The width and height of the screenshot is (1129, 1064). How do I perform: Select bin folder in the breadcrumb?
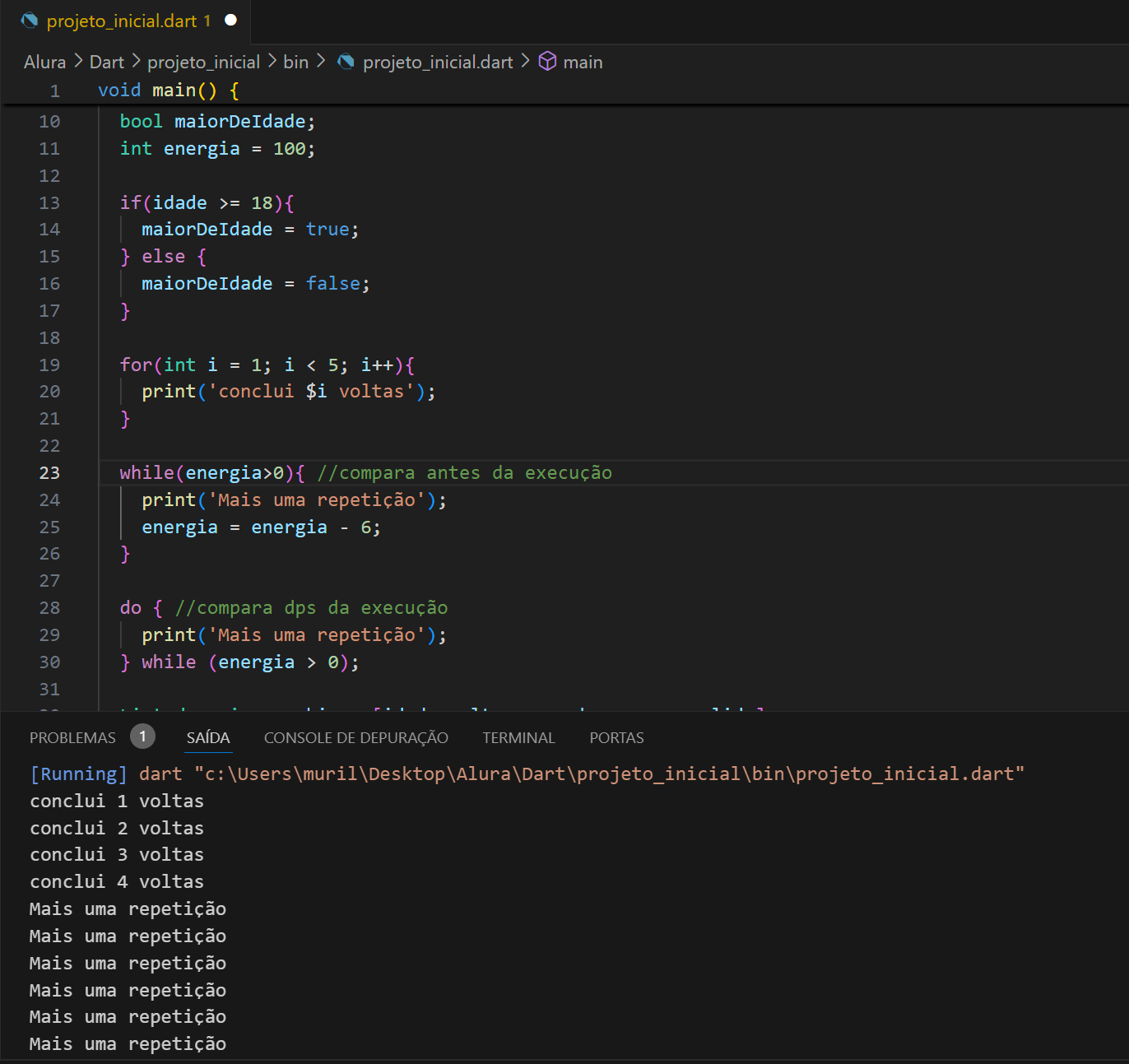[x=296, y=63]
